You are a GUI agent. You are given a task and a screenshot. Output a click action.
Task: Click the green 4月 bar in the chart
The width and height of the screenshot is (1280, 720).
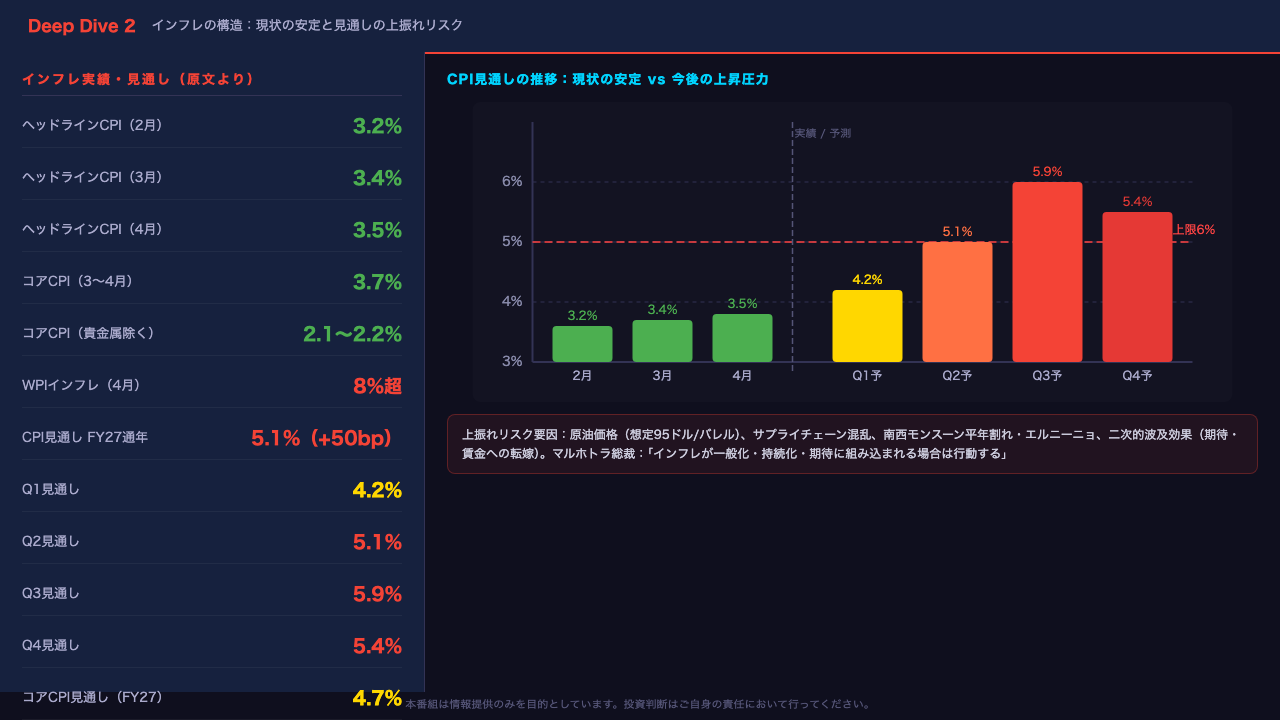click(742, 338)
